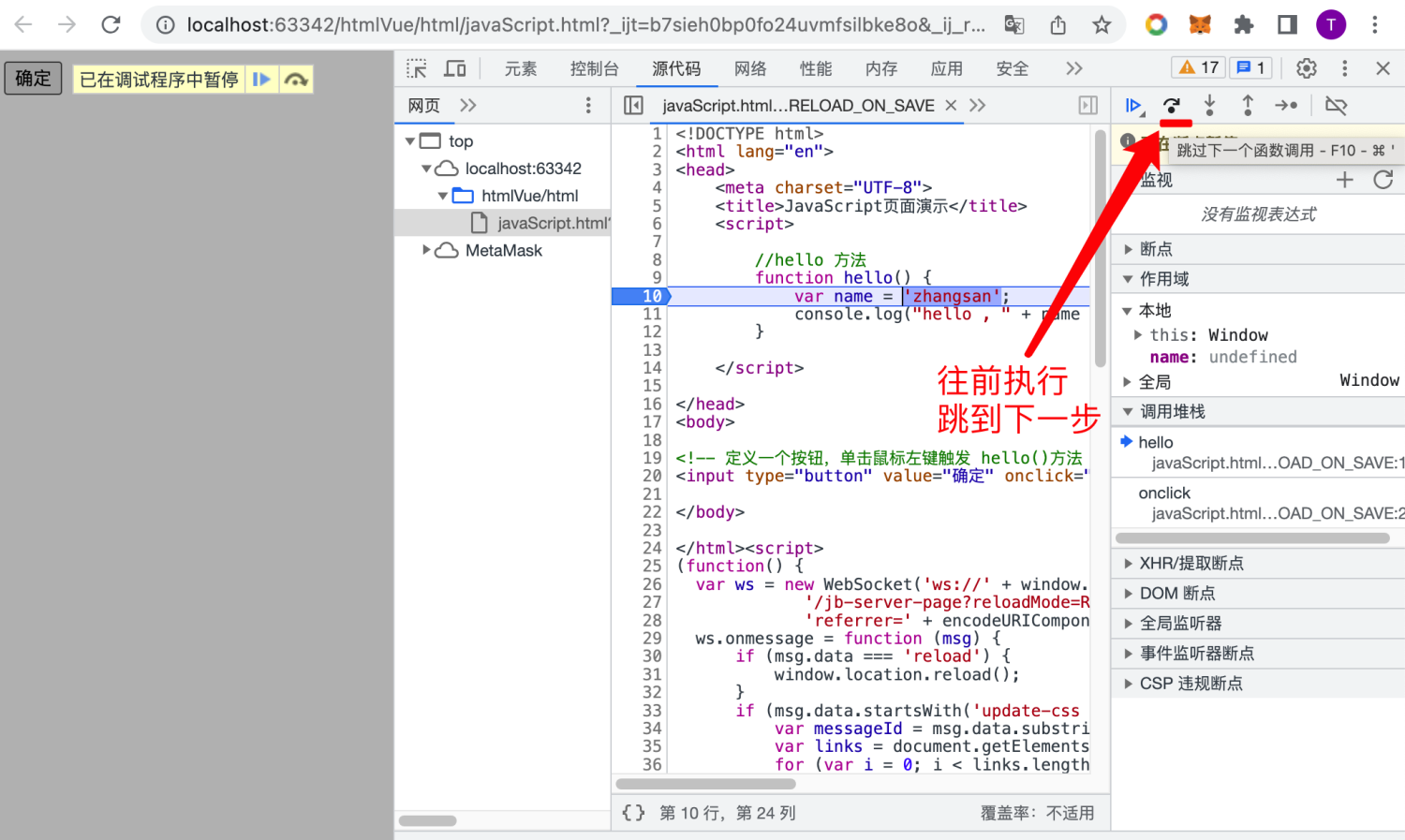Switch to the 内存 tab
This screenshot has width=1405, height=840.
(x=881, y=68)
